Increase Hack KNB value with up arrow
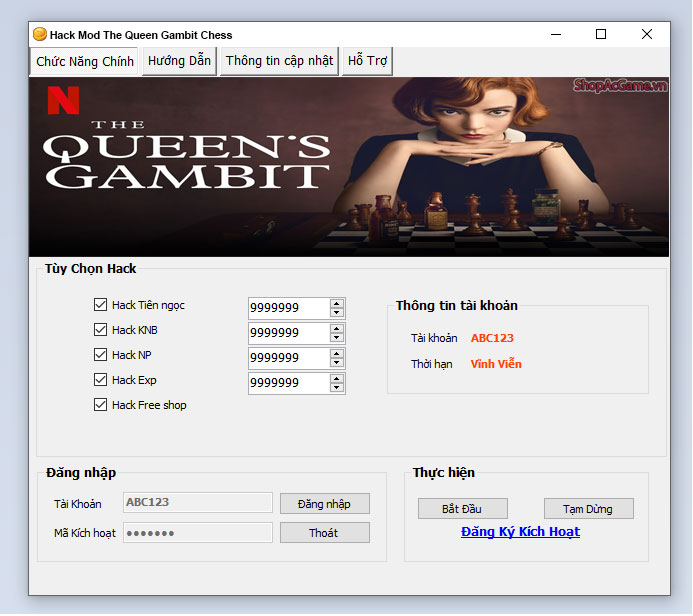 coord(337,329)
